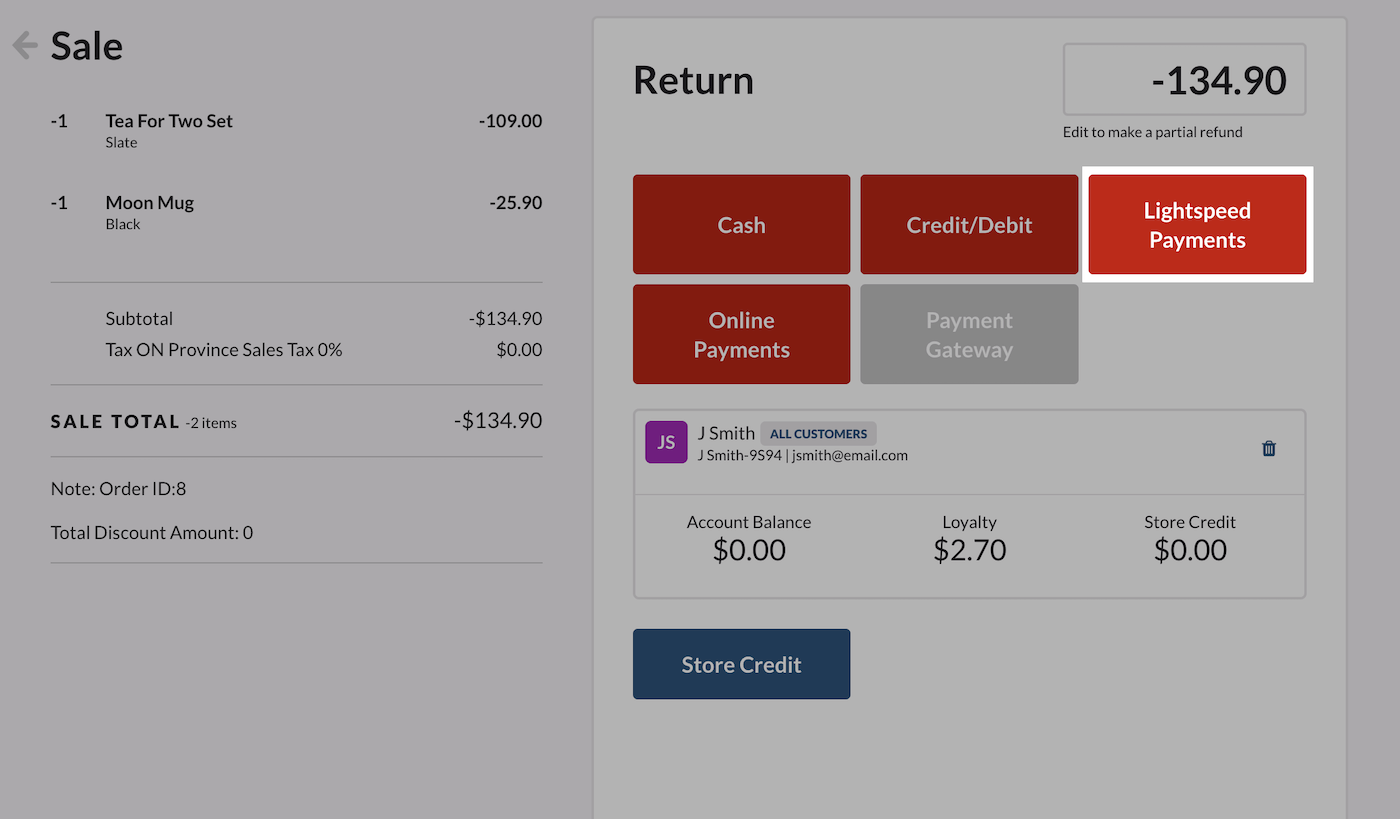The image size is (1400, 819).
Task: Choose Credit/Debit as refund method
Action: pos(969,225)
